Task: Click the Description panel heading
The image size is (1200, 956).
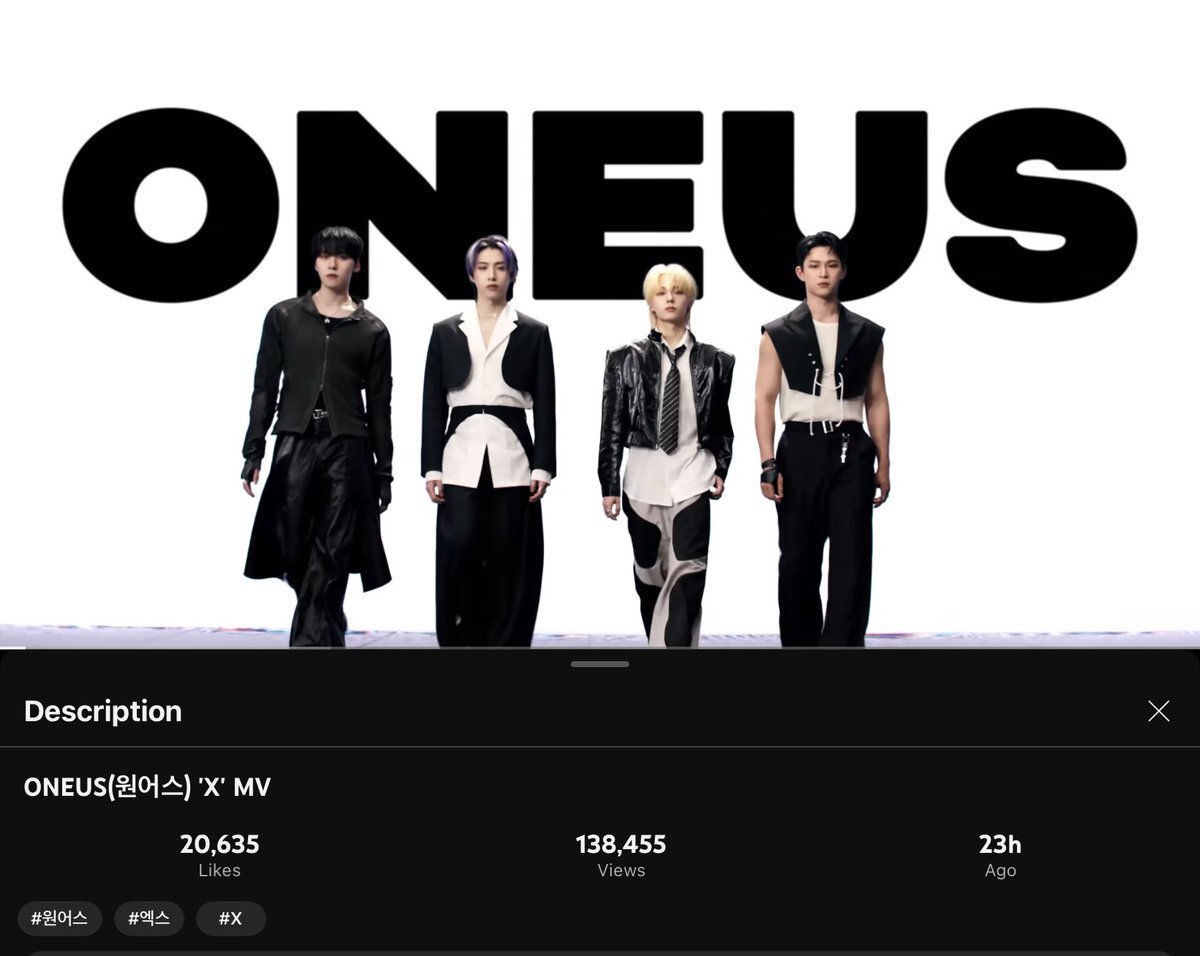Action: click(x=103, y=711)
